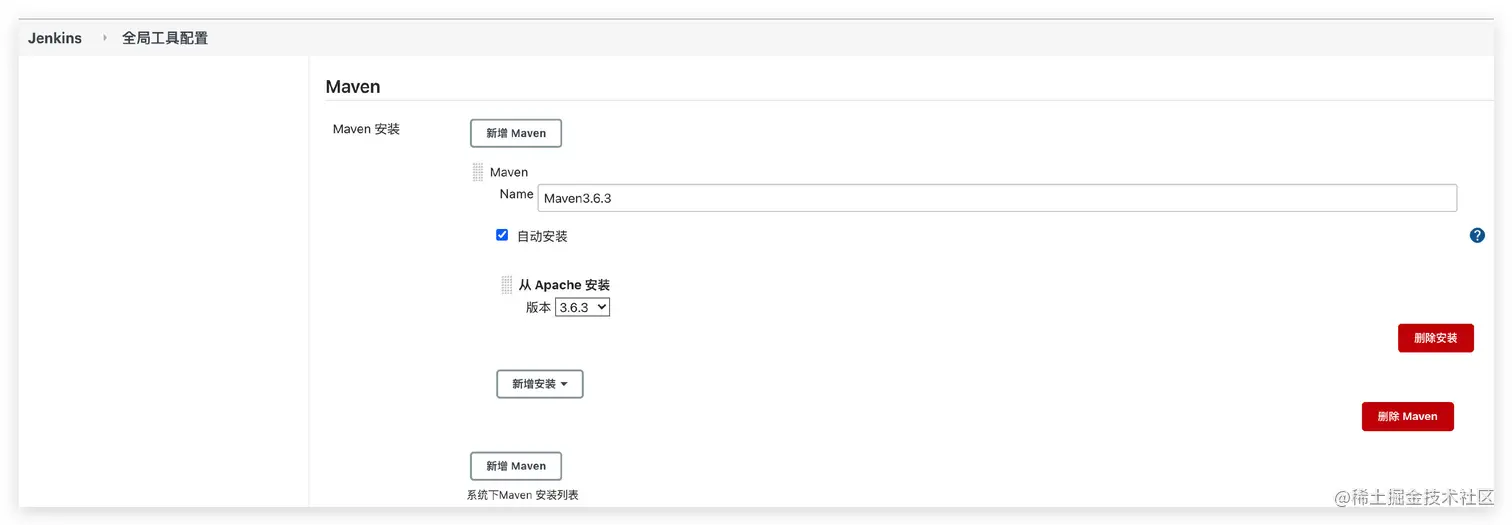The height and width of the screenshot is (525, 1512).
Task: Click the red 删除安装 button
Action: (1435, 338)
